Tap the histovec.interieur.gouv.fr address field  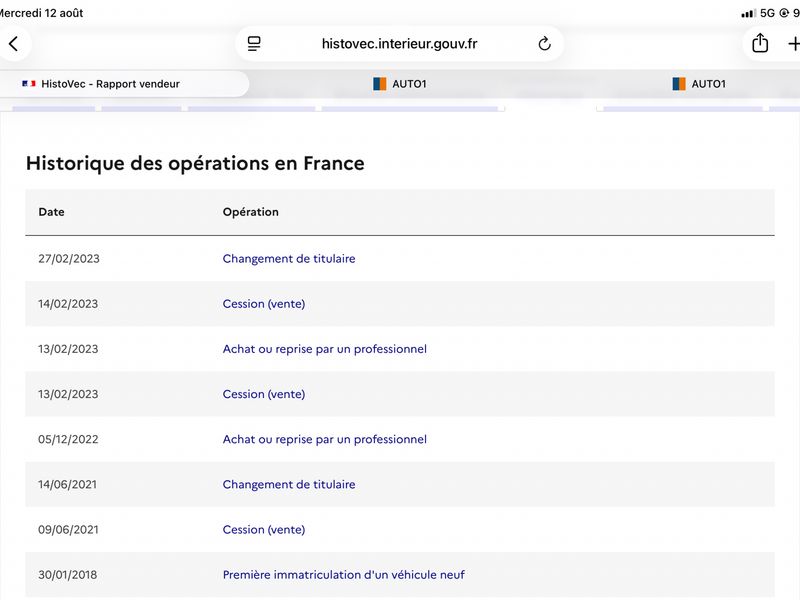click(x=399, y=44)
